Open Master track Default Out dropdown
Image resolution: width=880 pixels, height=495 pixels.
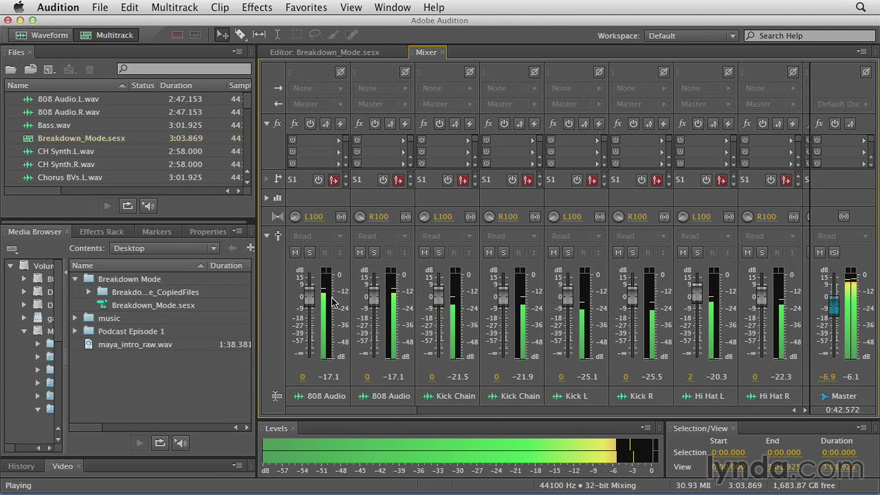point(842,104)
